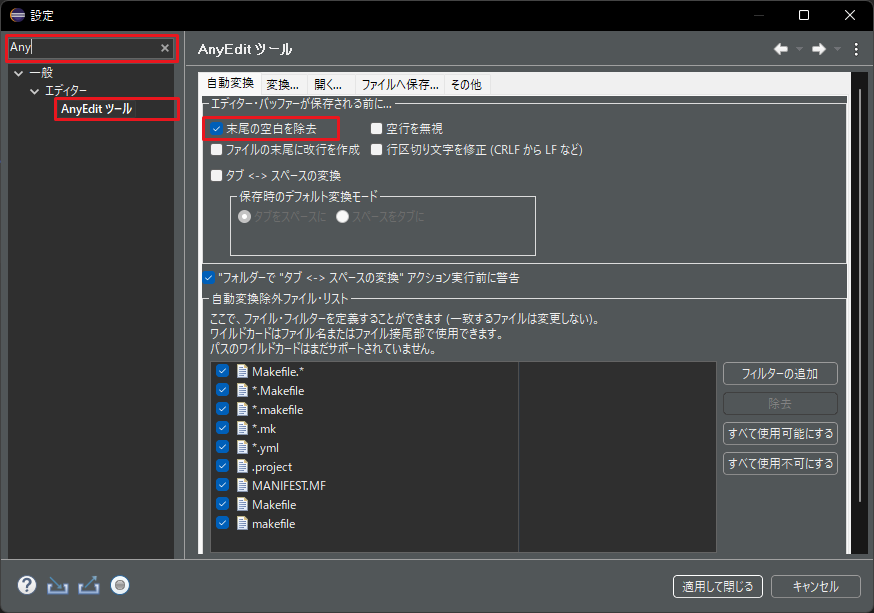Uncheck the *.Makefile filter checkbox

222,390
